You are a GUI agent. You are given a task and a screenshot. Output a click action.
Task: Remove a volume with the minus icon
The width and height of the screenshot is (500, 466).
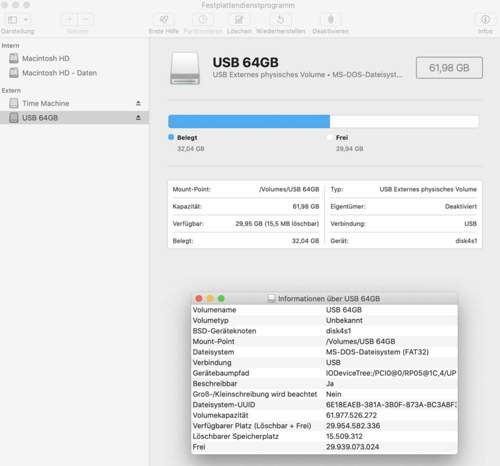tap(85, 20)
